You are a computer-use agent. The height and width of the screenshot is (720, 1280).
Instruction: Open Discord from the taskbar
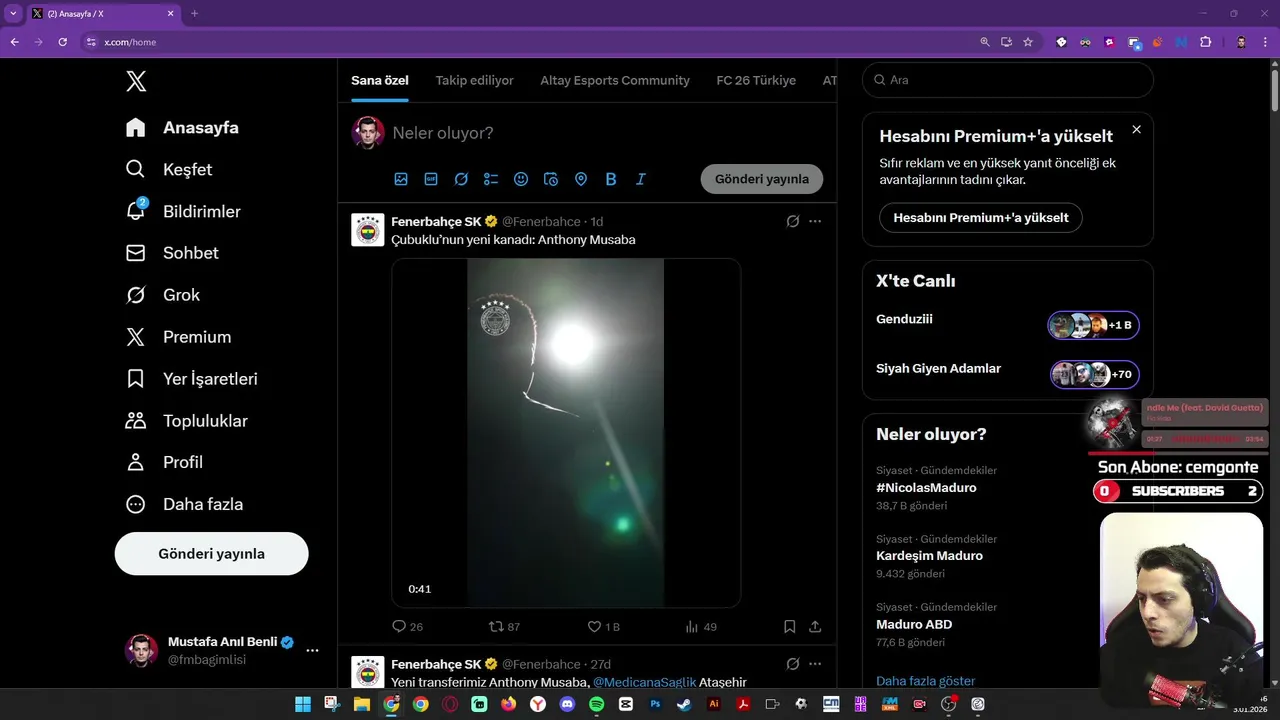[x=567, y=704]
